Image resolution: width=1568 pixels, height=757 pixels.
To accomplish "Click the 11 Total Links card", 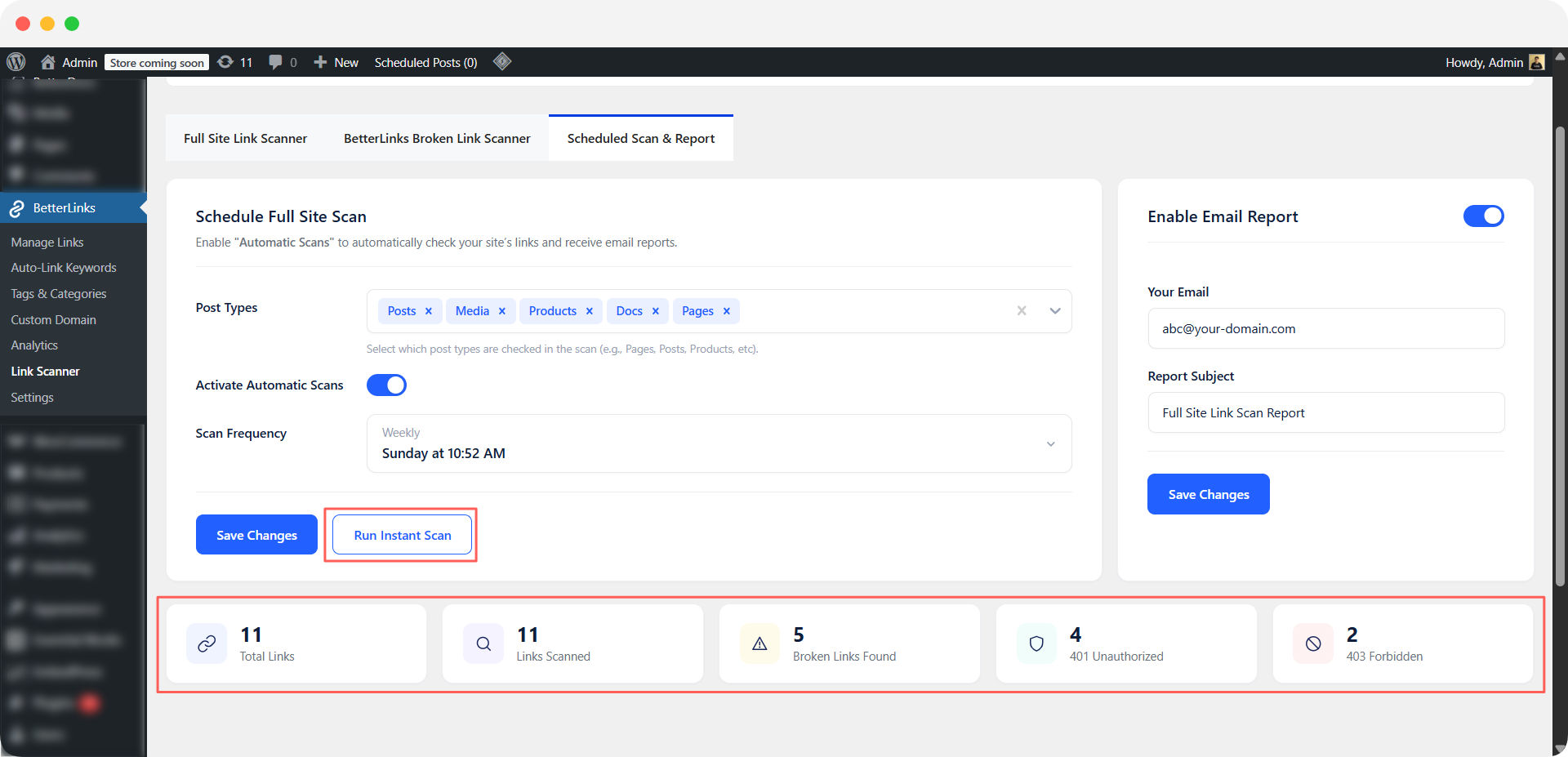I will pyautogui.click(x=296, y=643).
